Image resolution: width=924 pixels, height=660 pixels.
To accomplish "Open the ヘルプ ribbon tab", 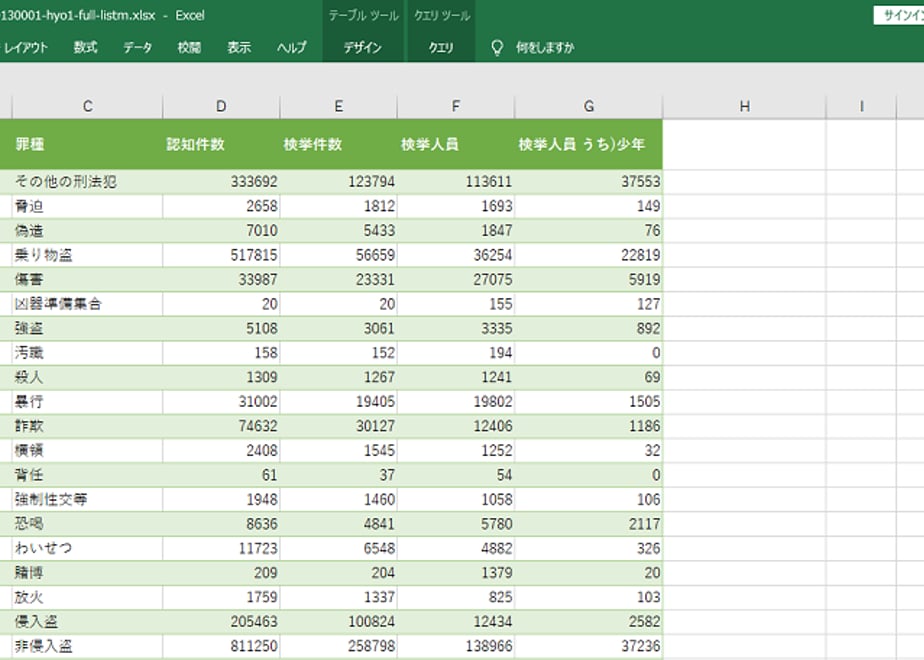I will (x=292, y=47).
